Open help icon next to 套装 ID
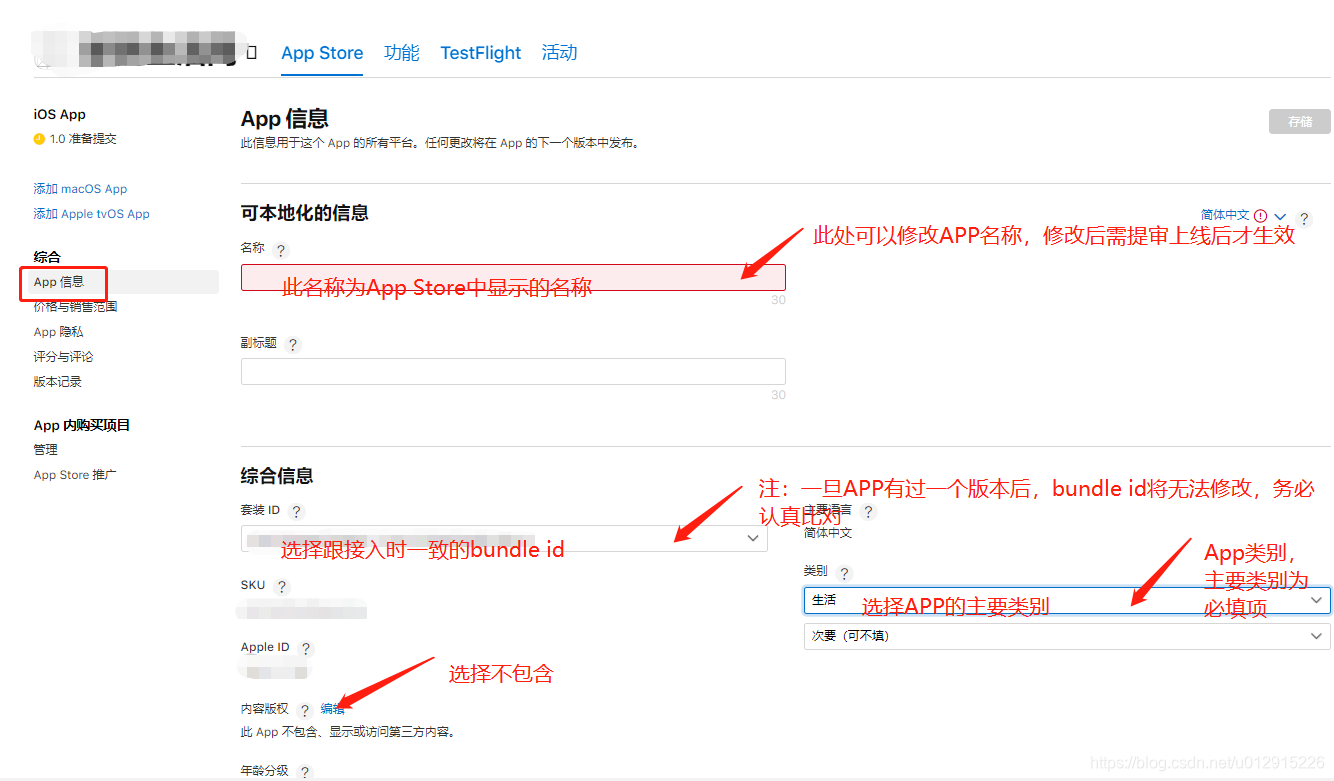The height and width of the screenshot is (781, 1334). [296, 512]
